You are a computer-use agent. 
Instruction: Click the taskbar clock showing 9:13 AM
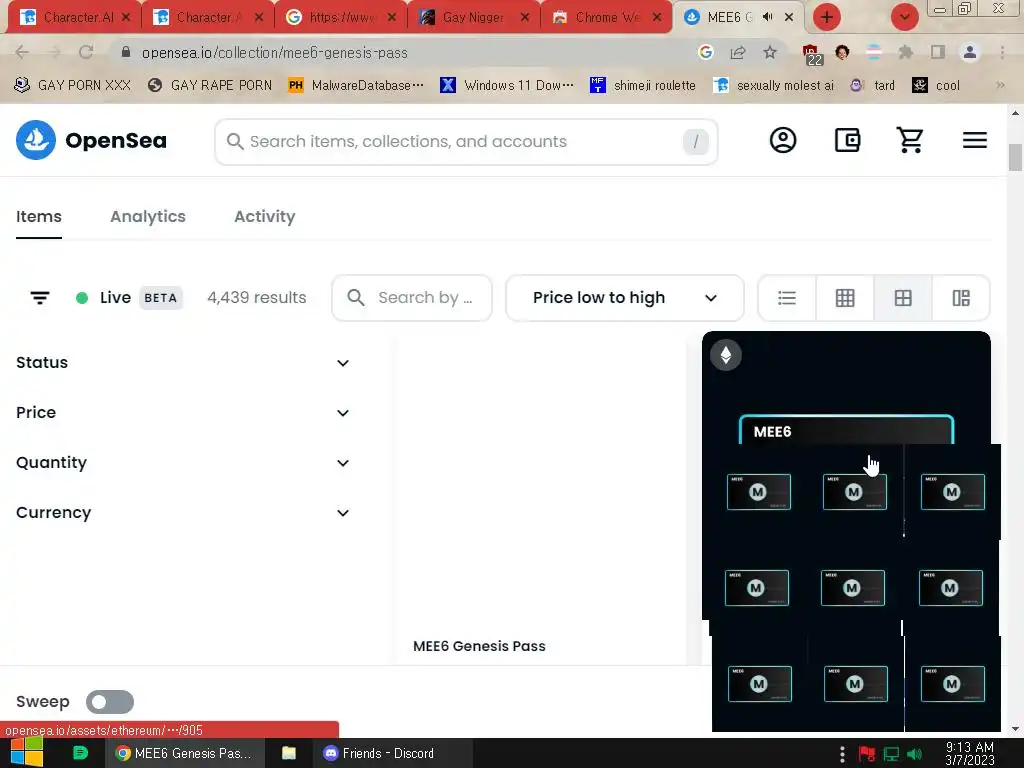(x=970, y=754)
